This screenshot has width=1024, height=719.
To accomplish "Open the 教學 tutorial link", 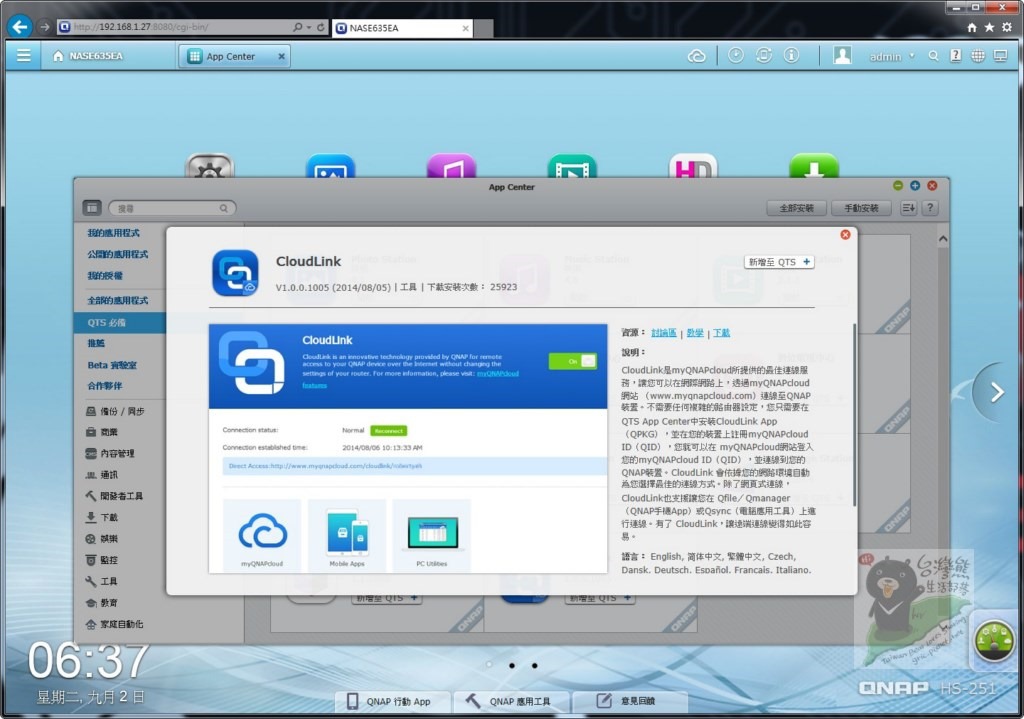I will [x=695, y=333].
